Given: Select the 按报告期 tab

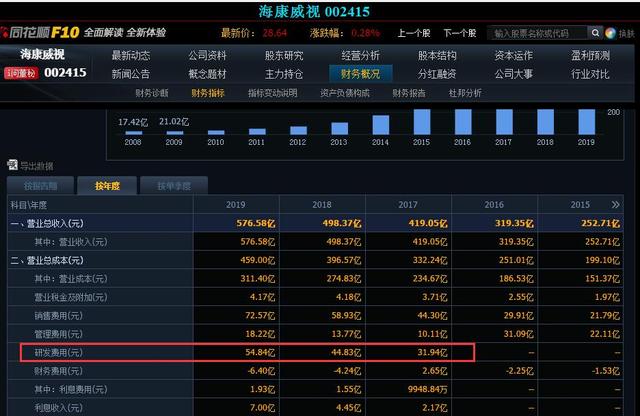Looking at the screenshot, I should (40, 186).
